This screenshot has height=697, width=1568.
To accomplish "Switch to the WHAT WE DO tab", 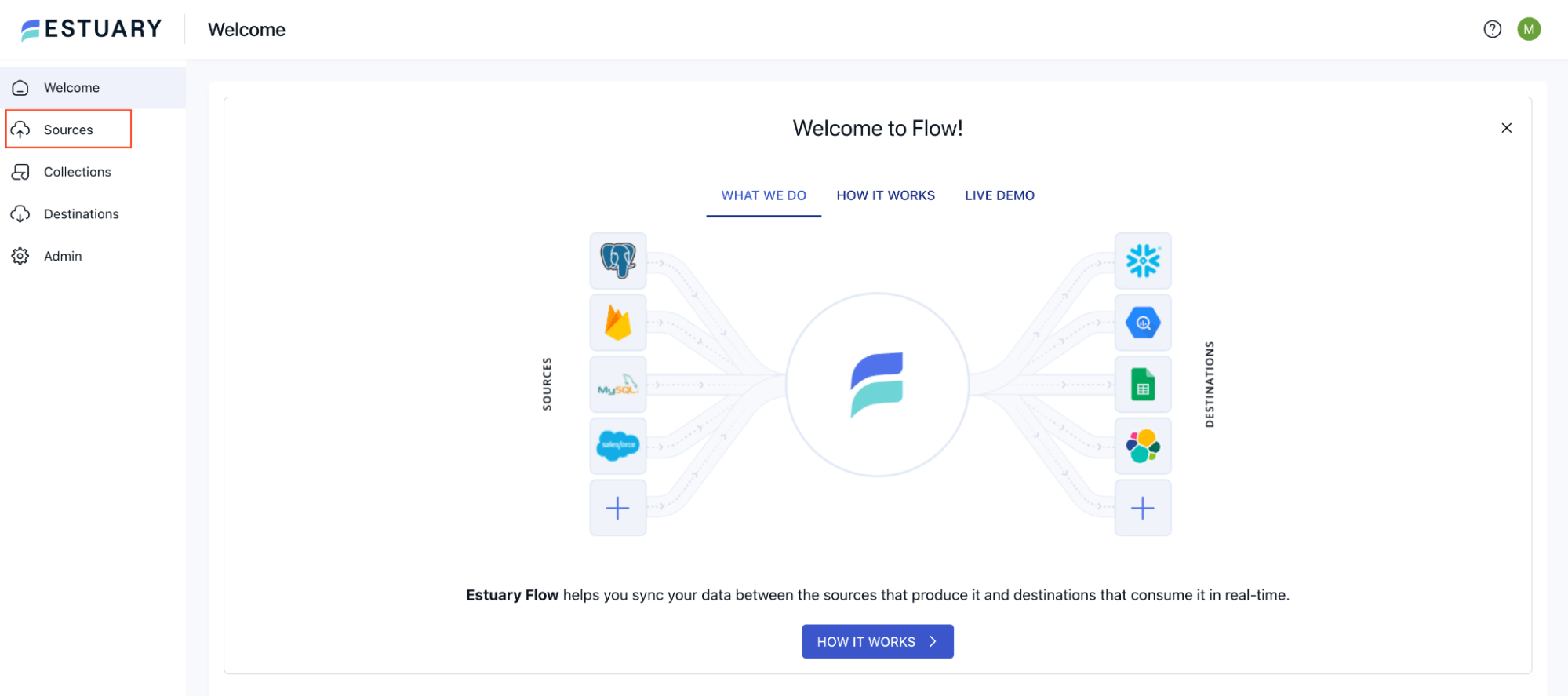I will pos(763,195).
